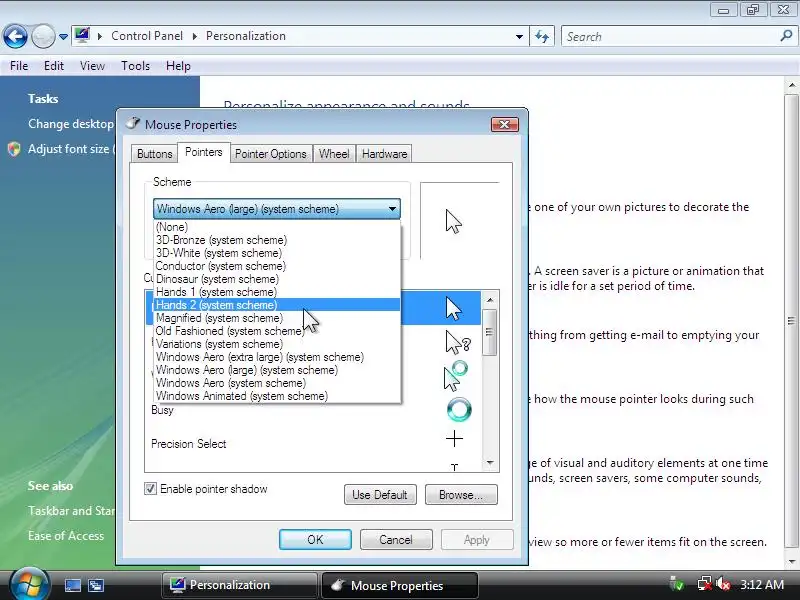
Task: Select plain Windows Aero (system scheme) option
Action: (x=277, y=383)
